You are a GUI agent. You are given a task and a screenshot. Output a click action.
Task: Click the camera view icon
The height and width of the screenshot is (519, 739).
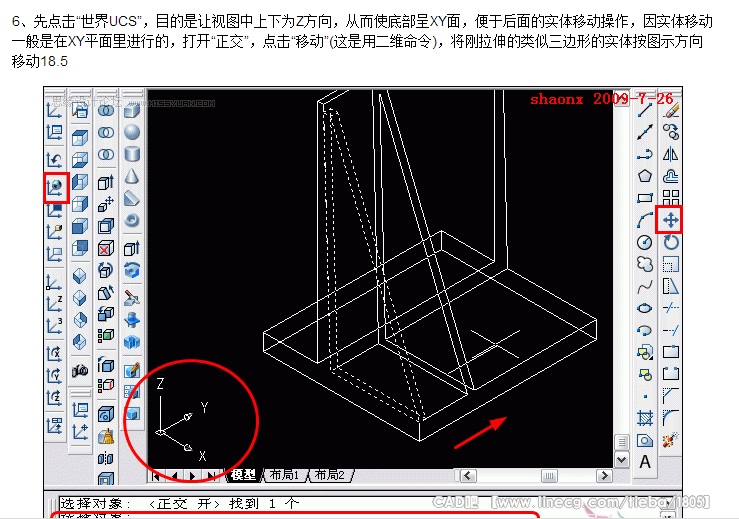point(80,371)
